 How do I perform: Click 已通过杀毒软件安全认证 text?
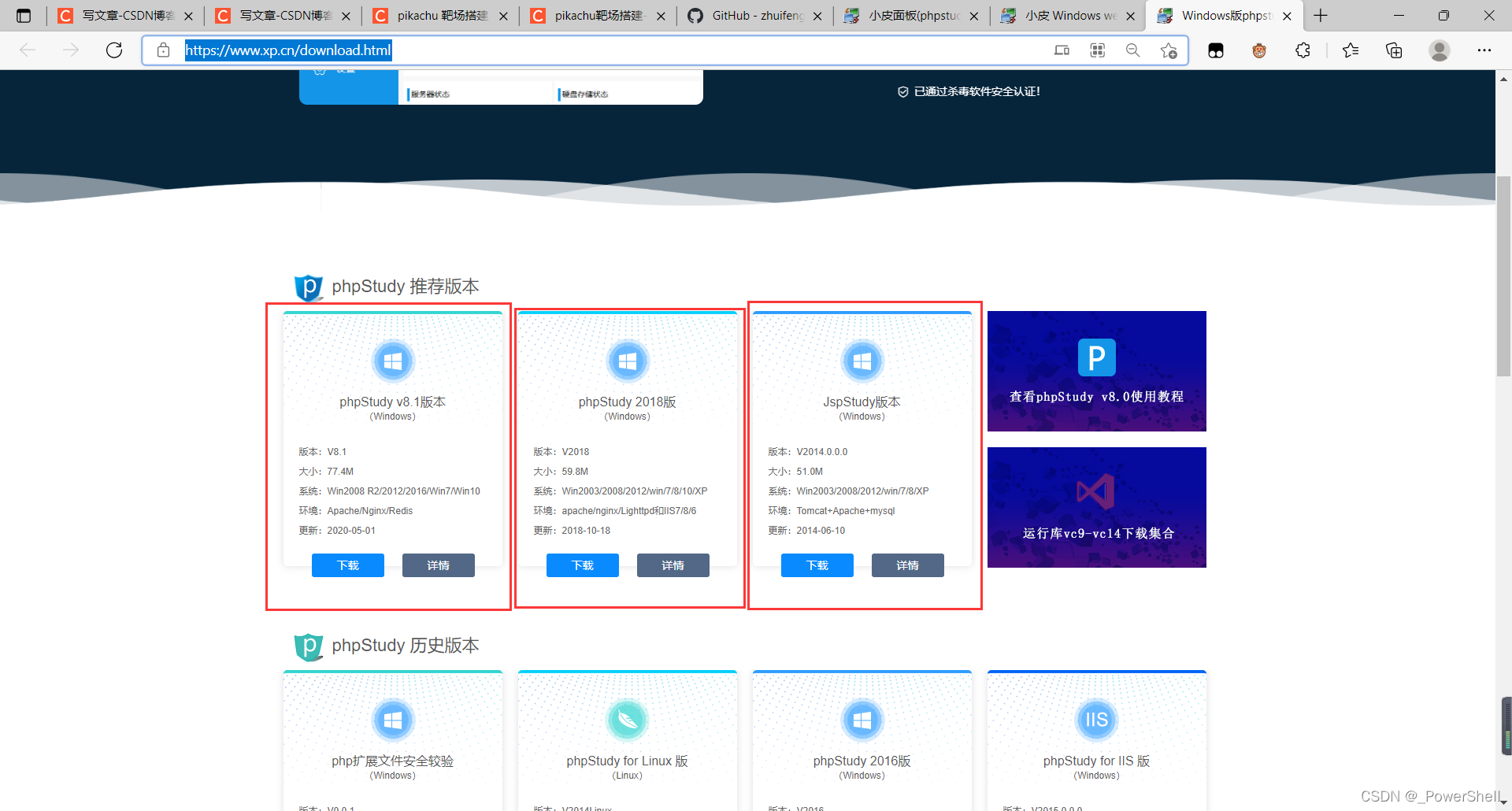pos(976,91)
